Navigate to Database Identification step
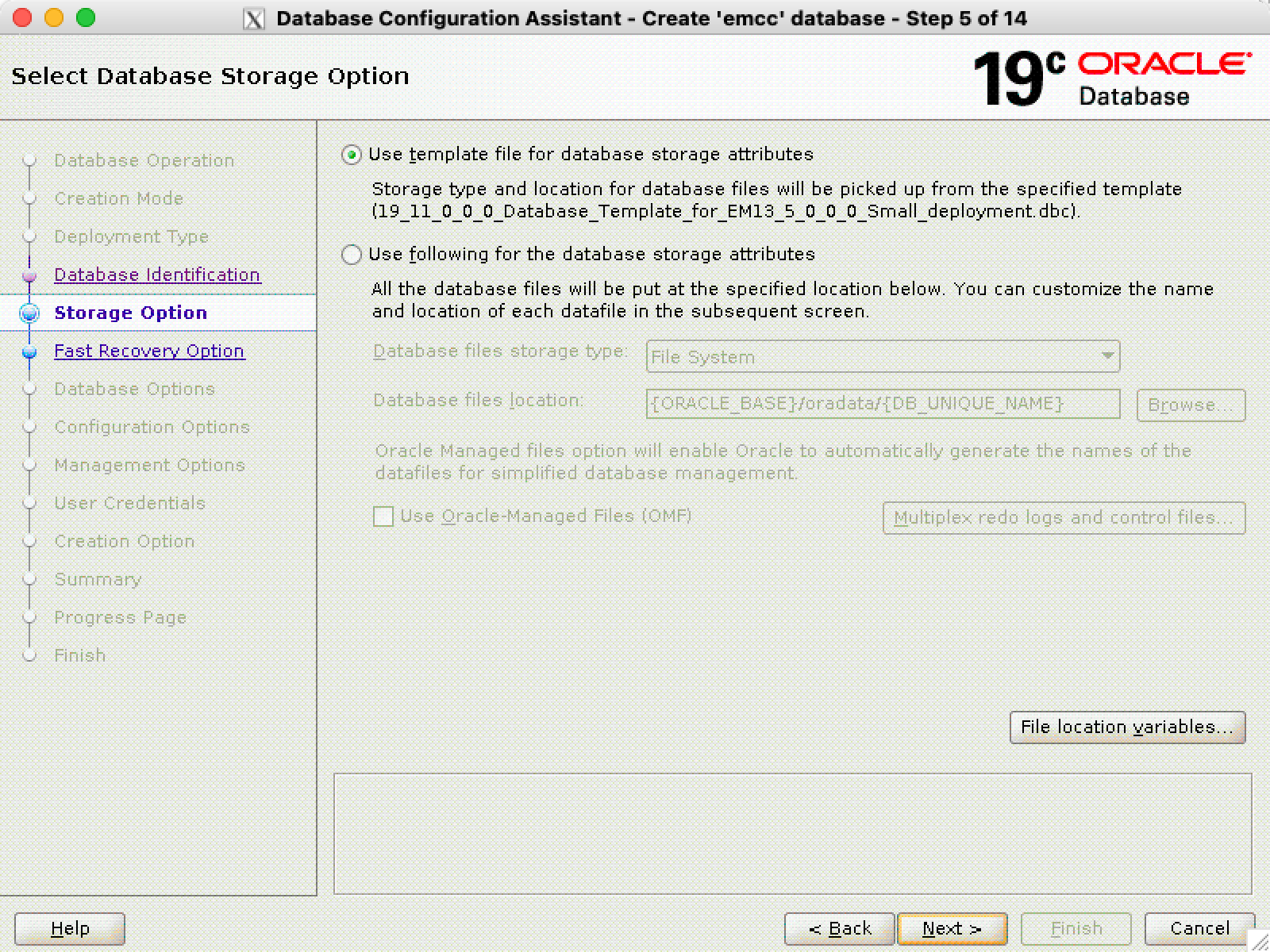Screen dimensions: 1270x952 click(156, 274)
